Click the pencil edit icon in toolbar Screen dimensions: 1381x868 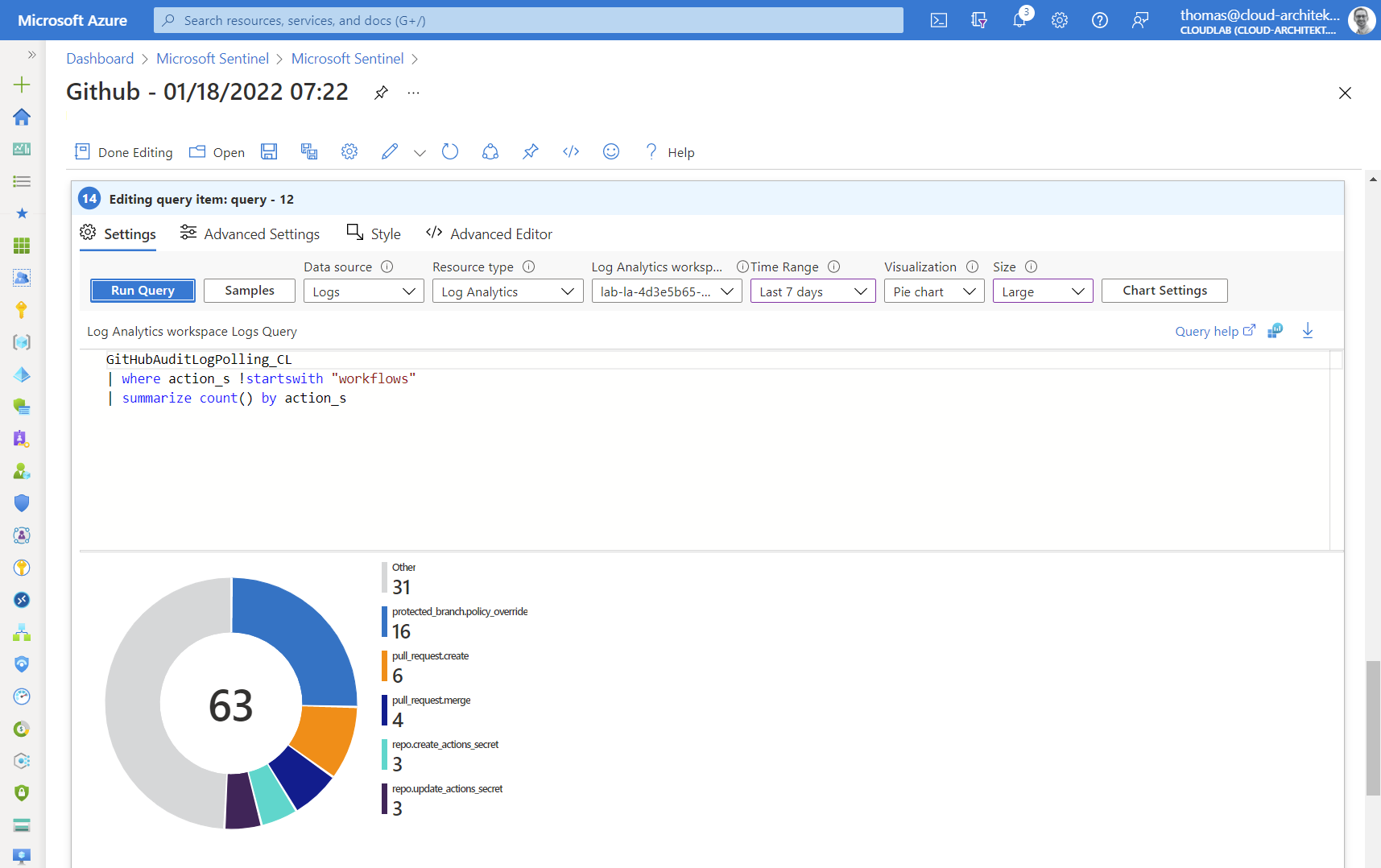point(390,151)
